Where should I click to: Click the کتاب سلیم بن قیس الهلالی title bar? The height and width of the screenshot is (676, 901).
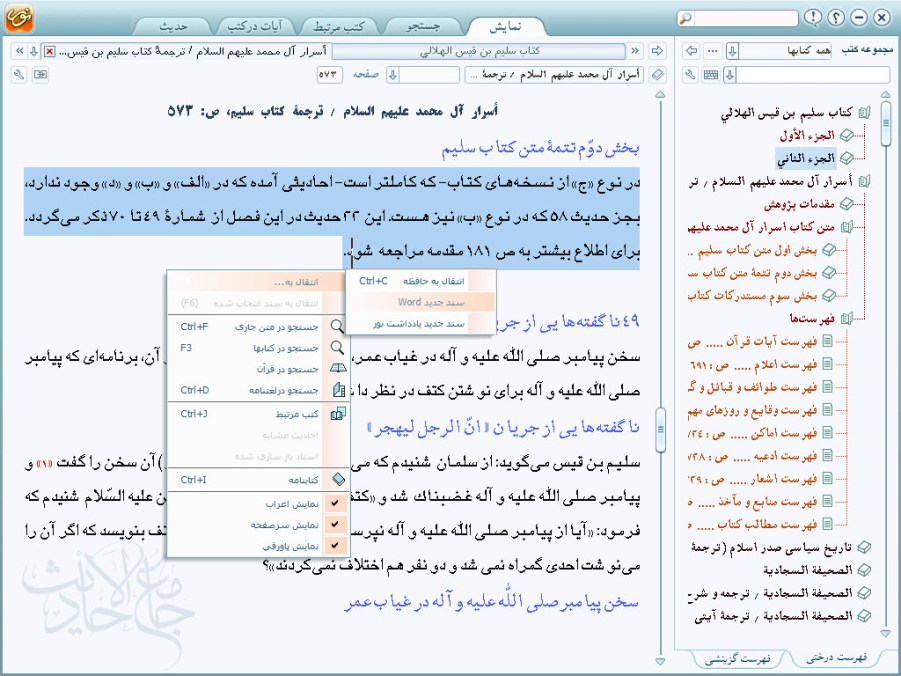[x=479, y=51]
